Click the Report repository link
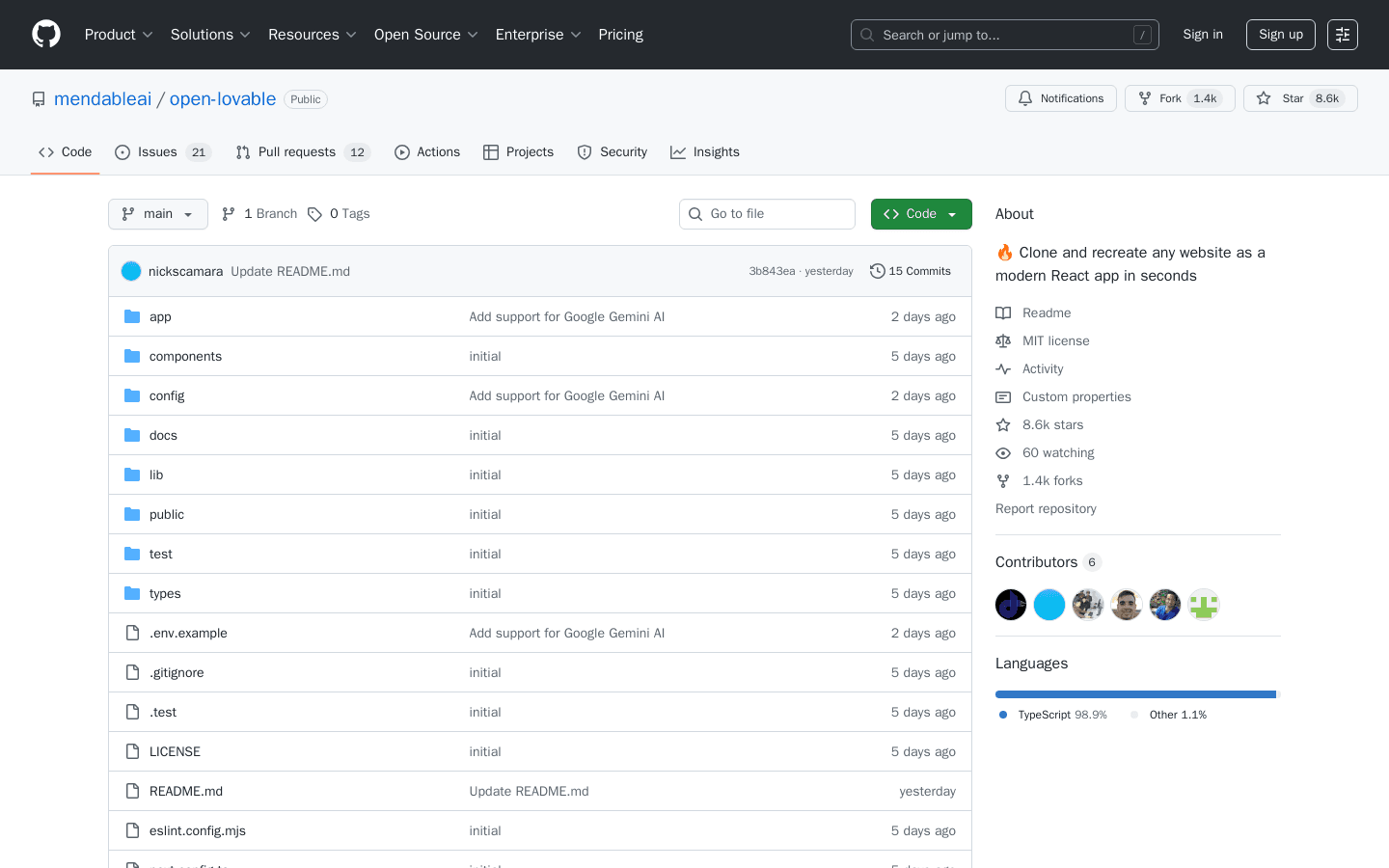 (1046, 508)
